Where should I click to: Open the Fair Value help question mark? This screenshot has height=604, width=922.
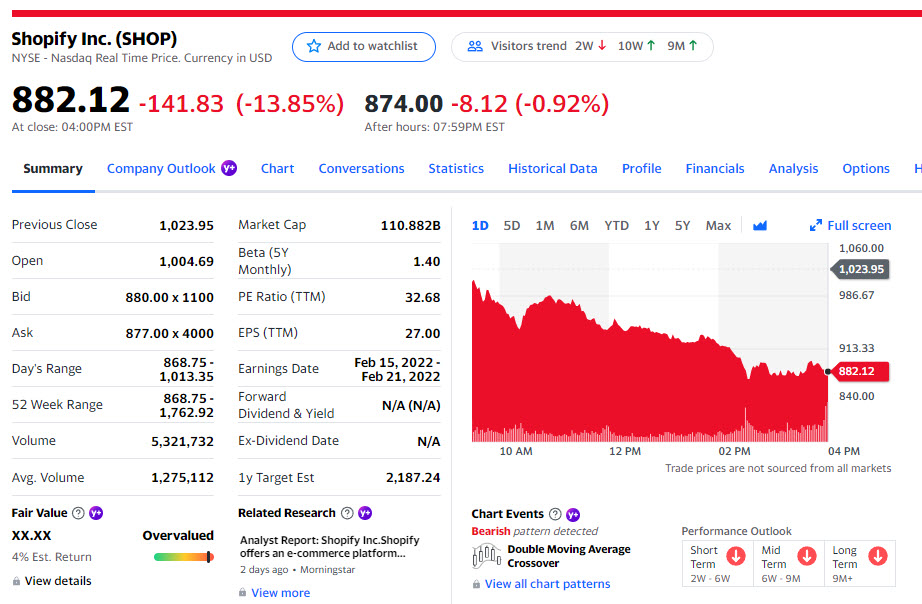pos(78,513)
